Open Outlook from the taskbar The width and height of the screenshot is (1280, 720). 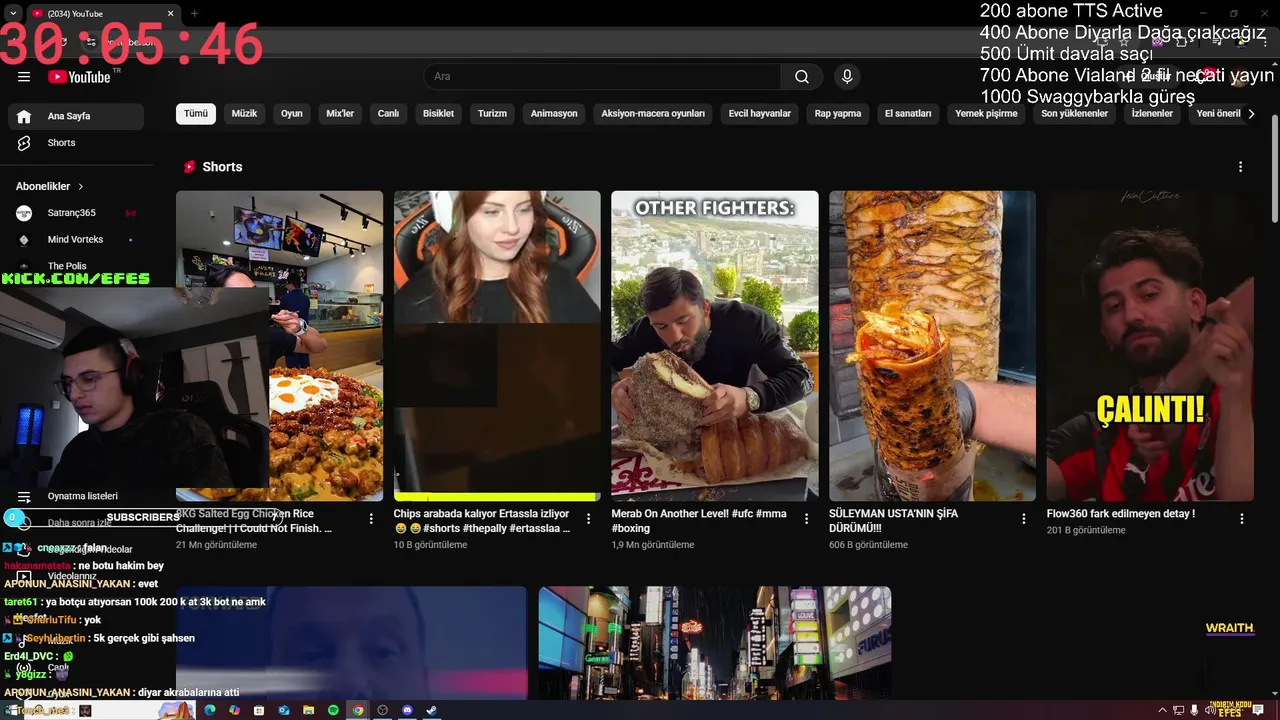(x=284, y=711)
